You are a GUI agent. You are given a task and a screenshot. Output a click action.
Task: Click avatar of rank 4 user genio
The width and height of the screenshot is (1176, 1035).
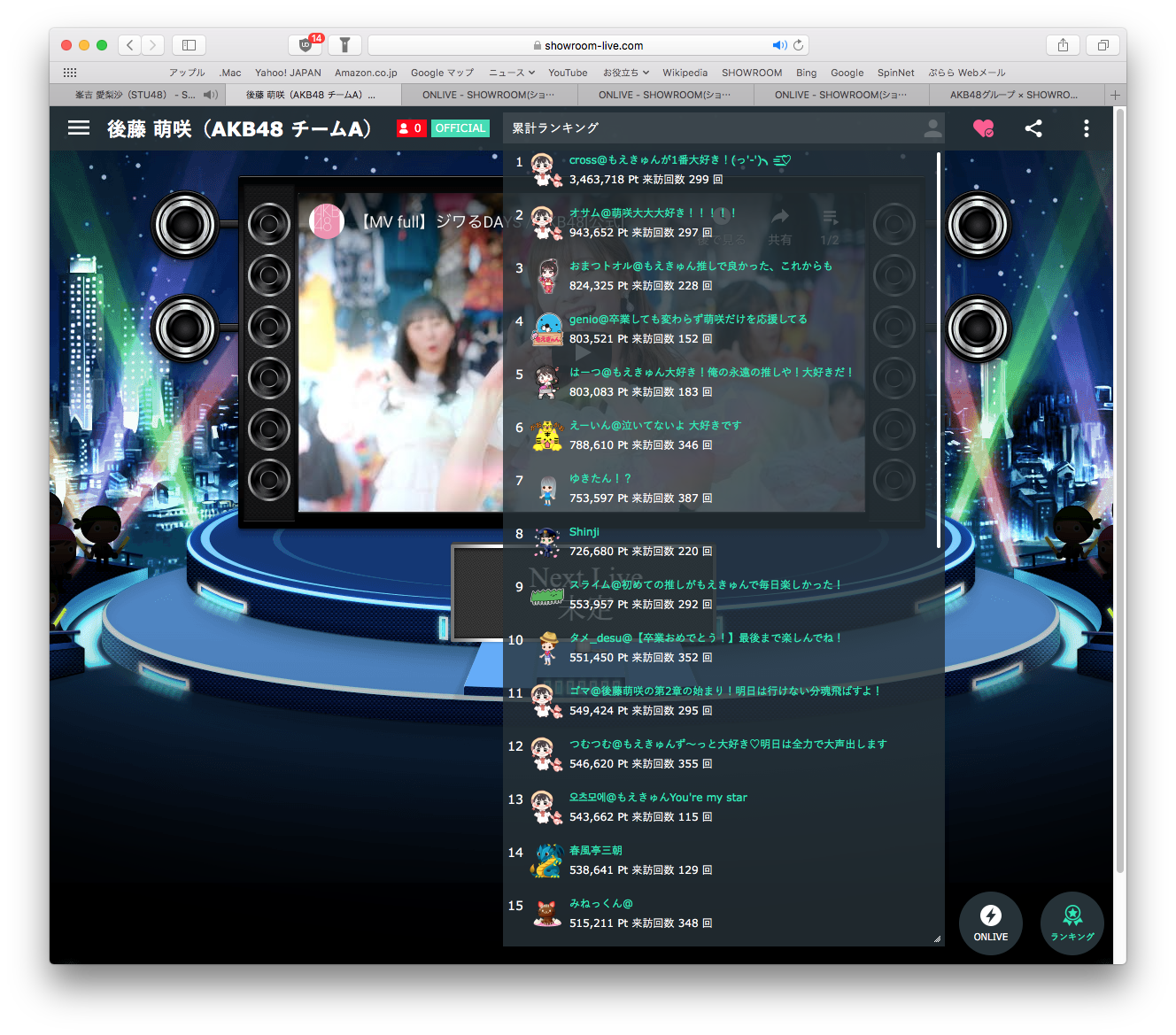[546, 328]
